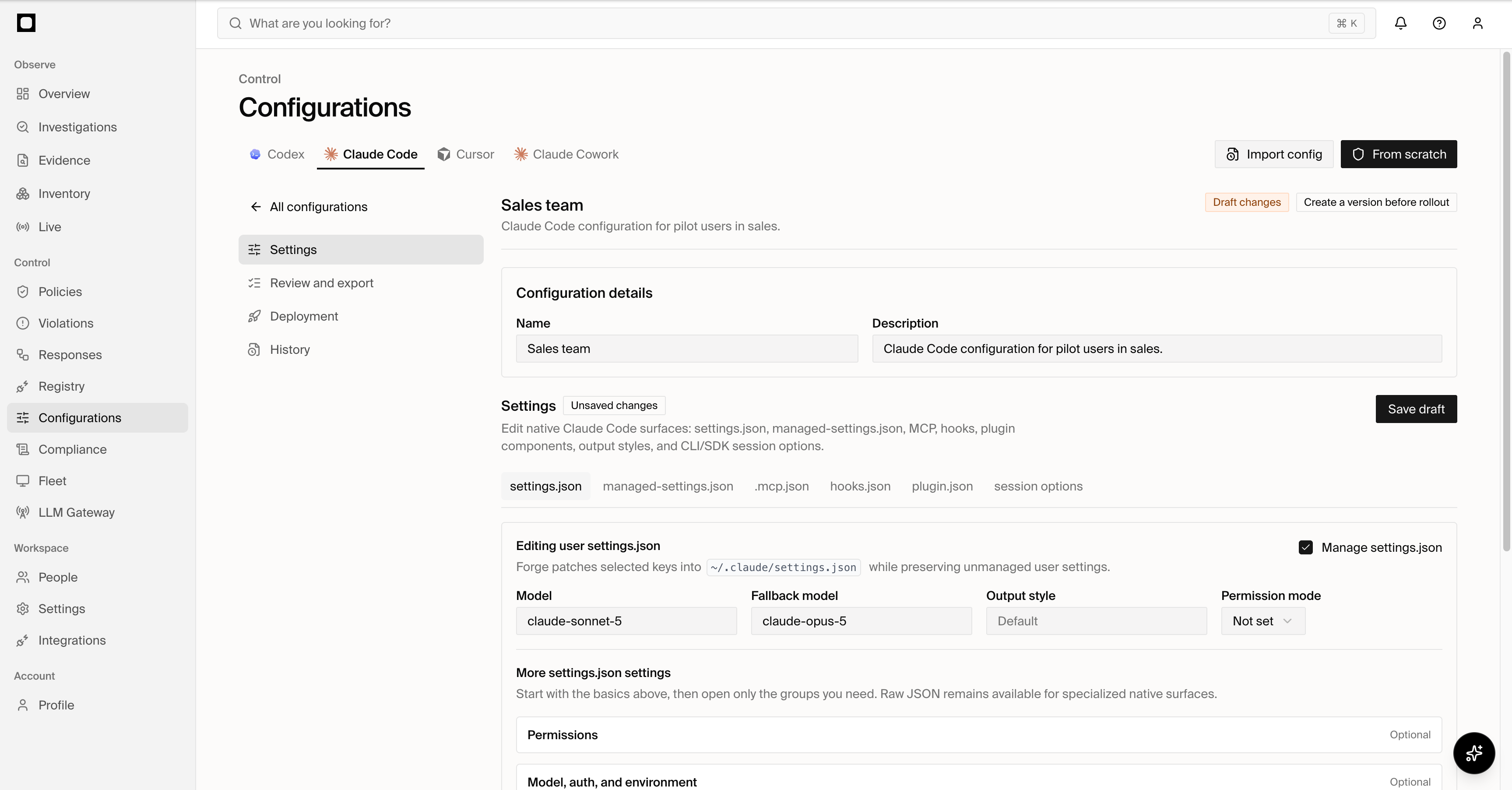The width and height of the screenshot is (1512, 790).
Task: Click the app logo in sidebar
Action: click(26, 23)
